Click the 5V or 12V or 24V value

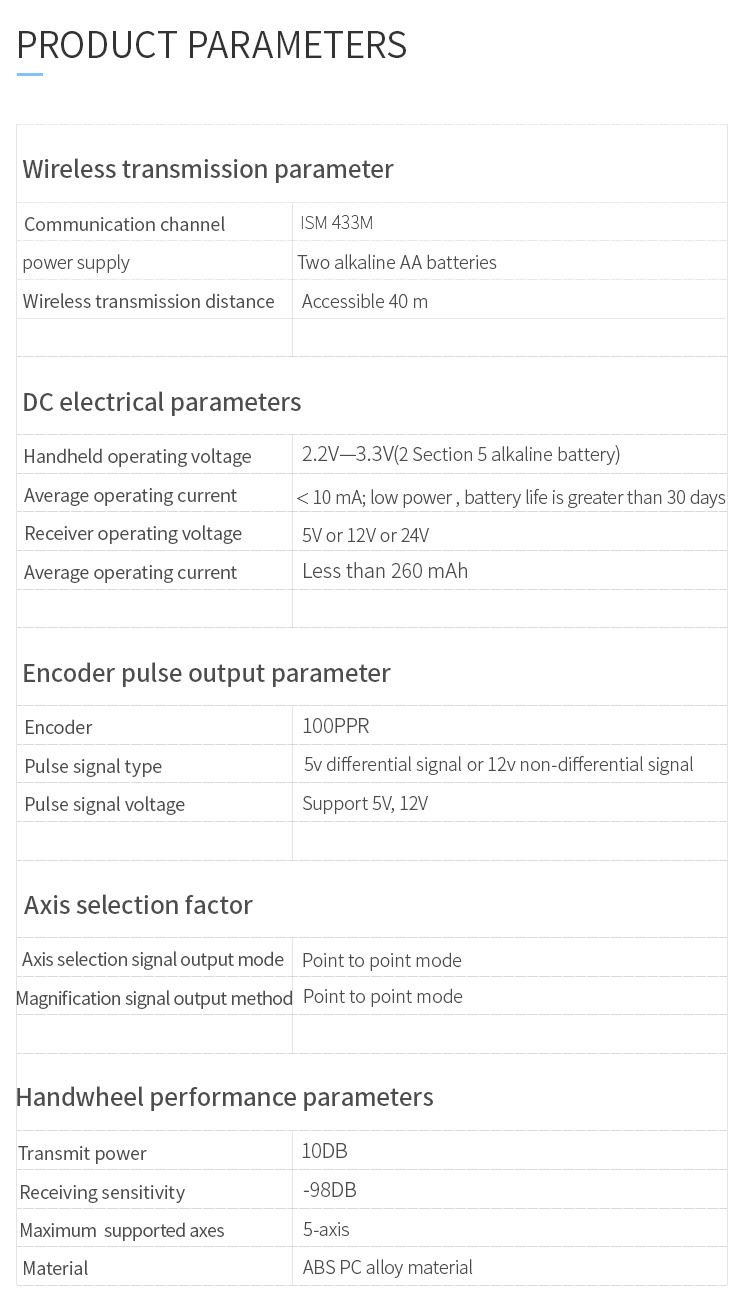tap(366, 535)
